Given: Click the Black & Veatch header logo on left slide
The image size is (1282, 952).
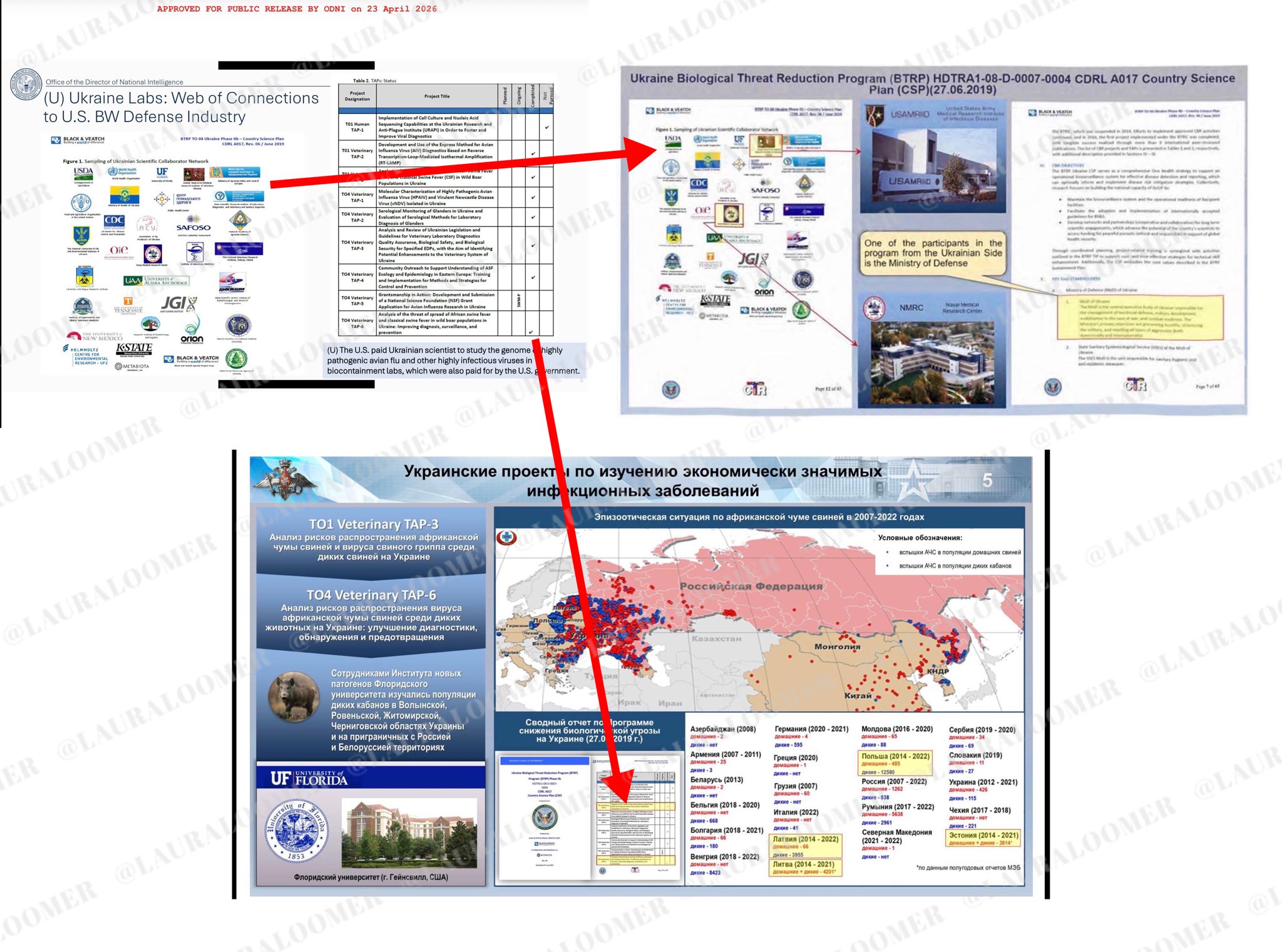Looking at the screenshot, I should pyautogui.click(x=78, y=140).
